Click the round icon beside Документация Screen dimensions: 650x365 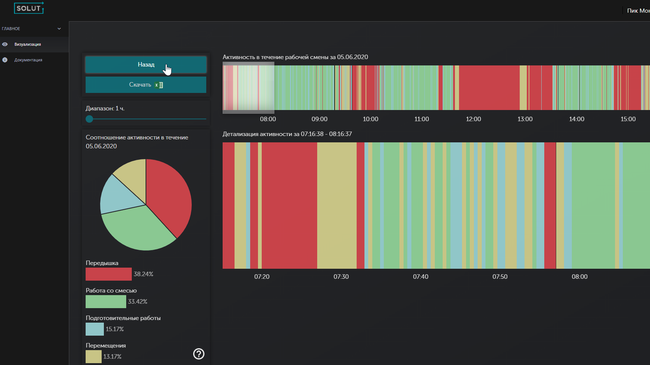[x=5, y=60]
